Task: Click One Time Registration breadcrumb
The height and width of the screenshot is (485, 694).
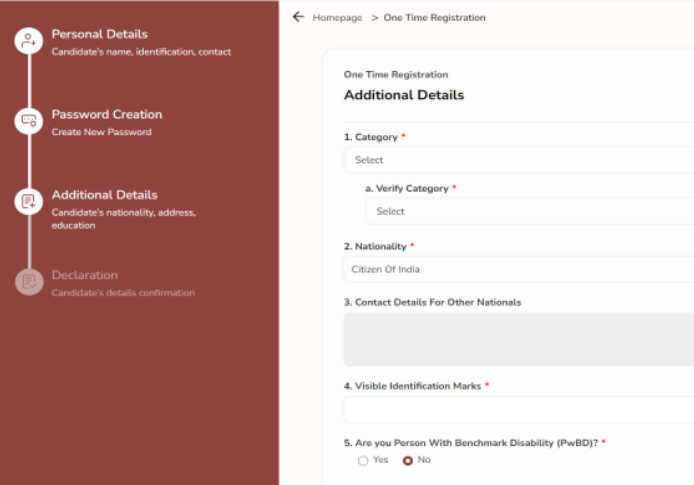Action: pyautogui.click(x=434, y=18)
